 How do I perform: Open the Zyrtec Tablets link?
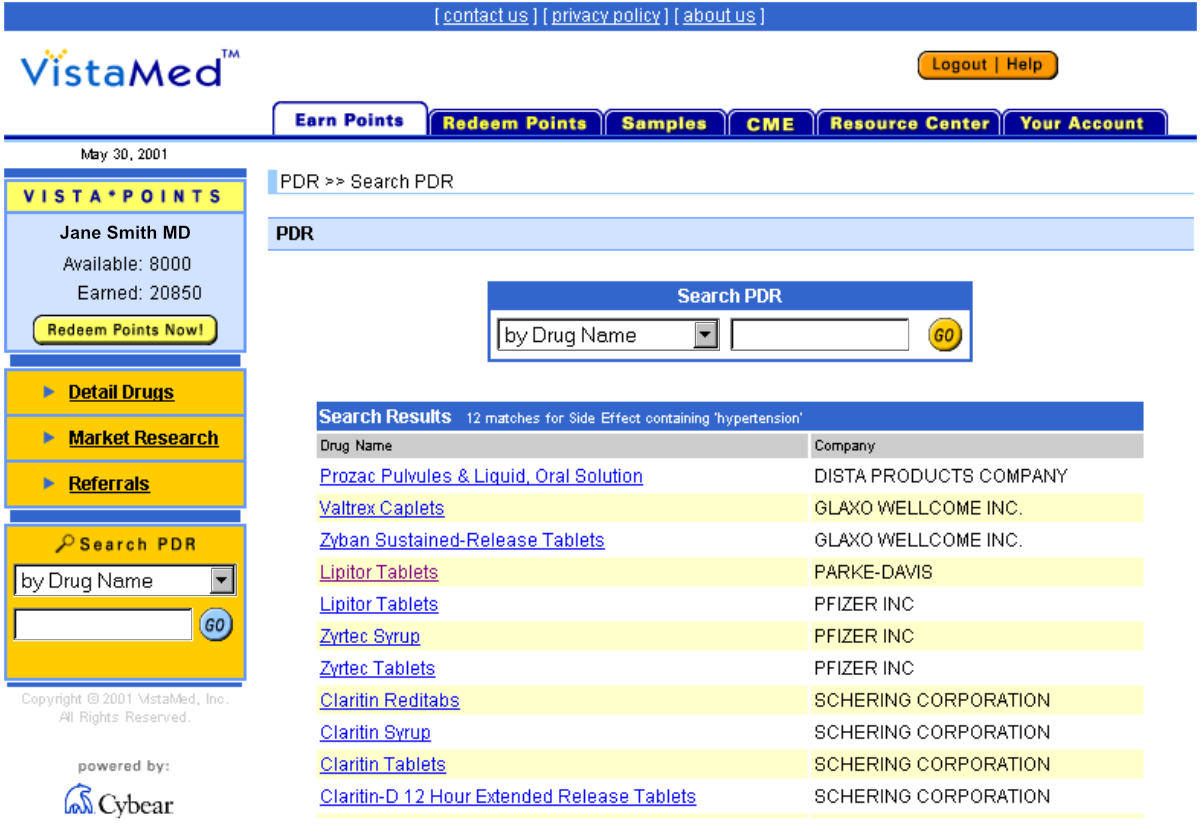(378, 668)
